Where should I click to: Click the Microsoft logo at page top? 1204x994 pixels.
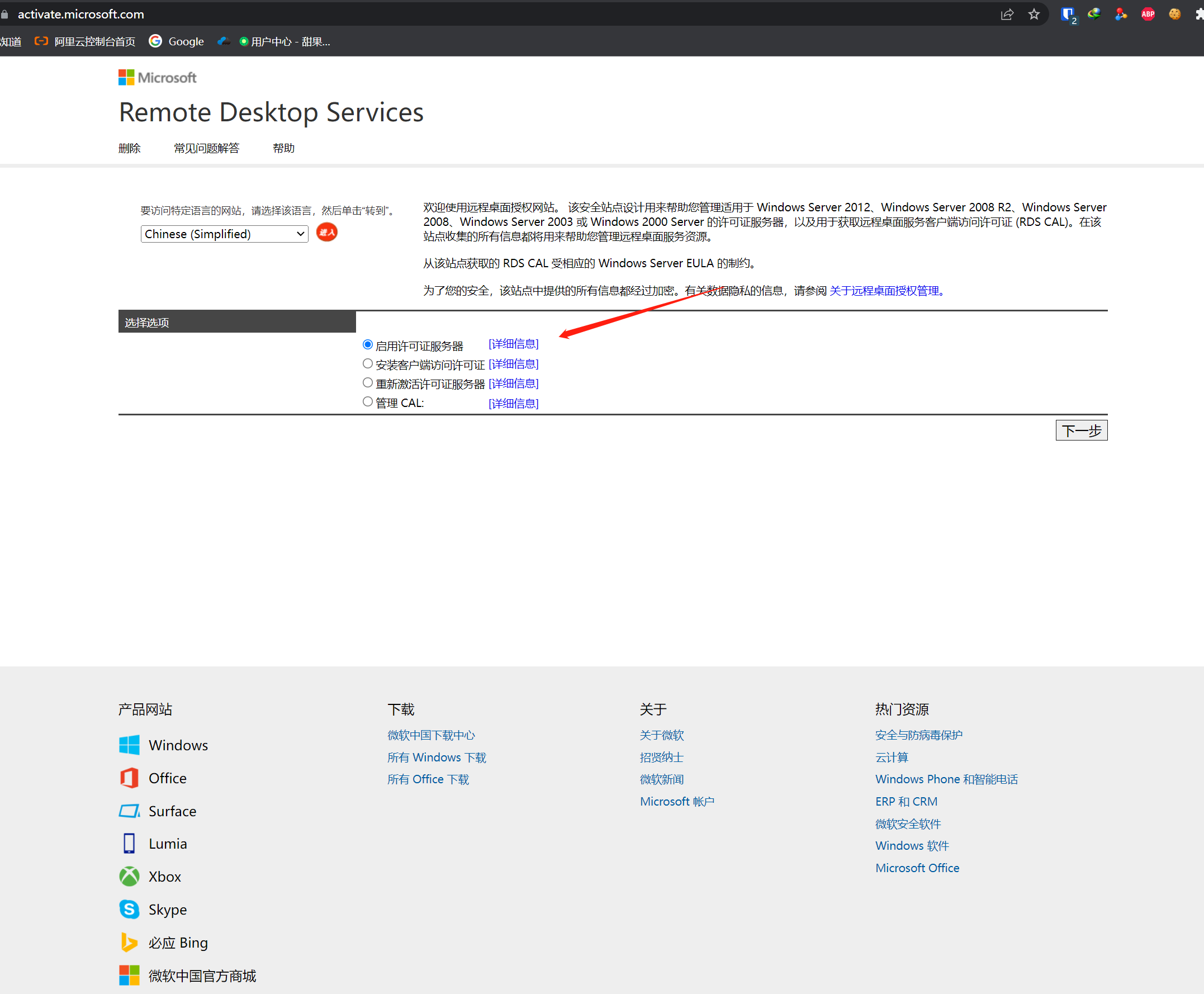click(x=158, y=77)
